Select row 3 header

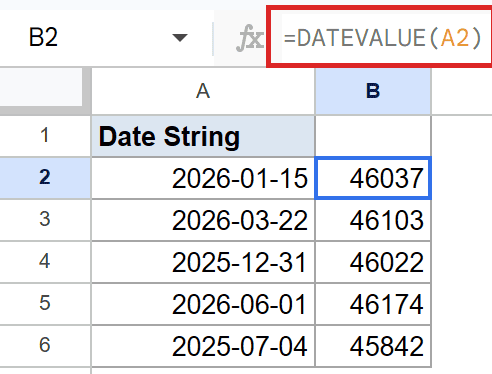pos(45,220)
